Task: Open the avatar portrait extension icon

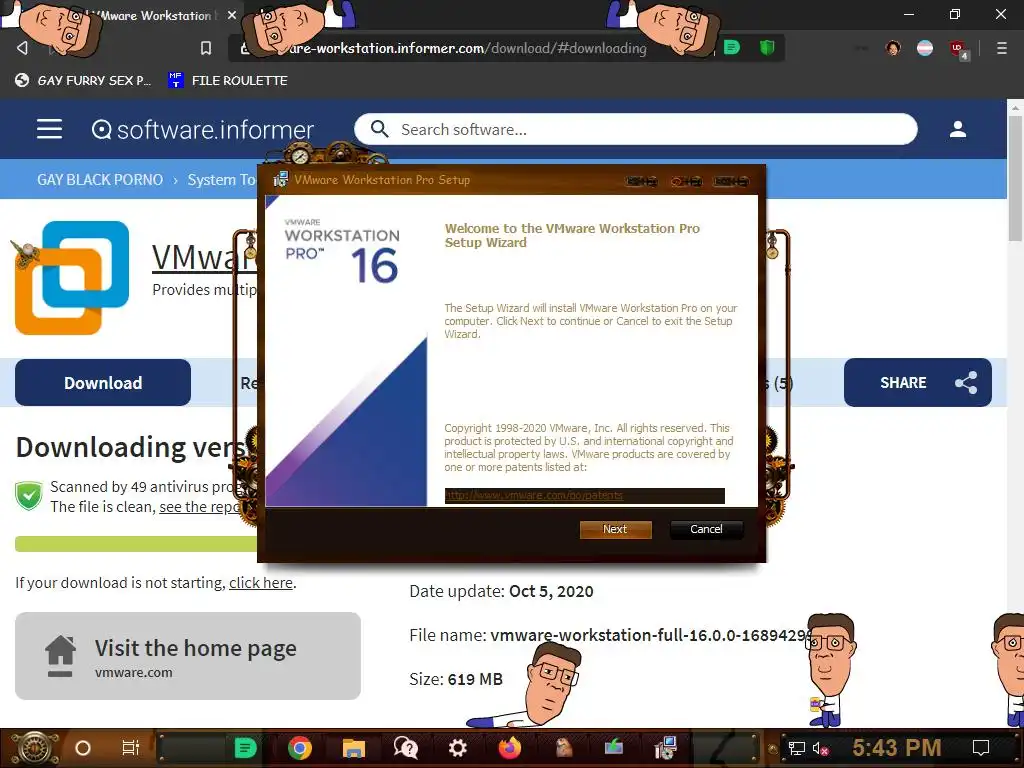Action: click(893, 48)
